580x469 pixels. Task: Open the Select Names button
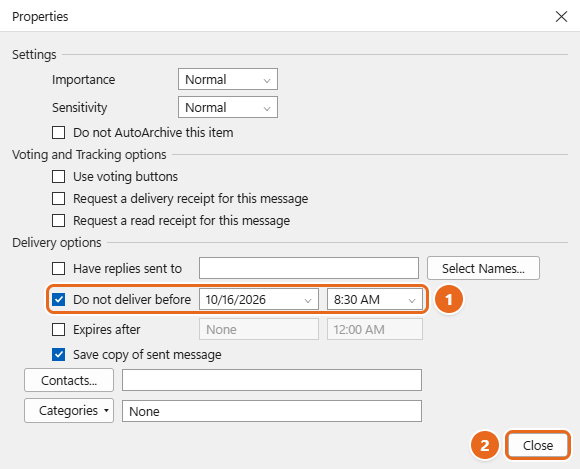483,268
